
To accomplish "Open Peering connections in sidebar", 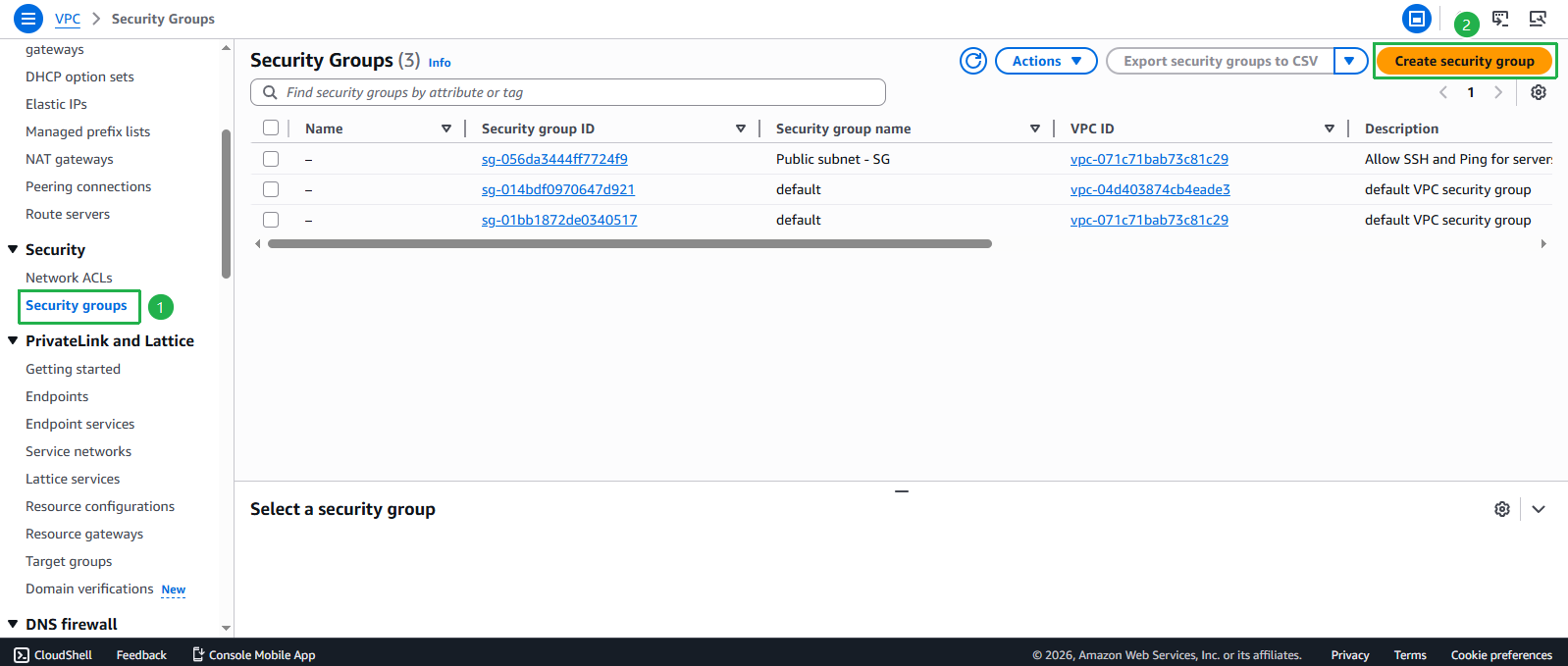I will 88,186.
